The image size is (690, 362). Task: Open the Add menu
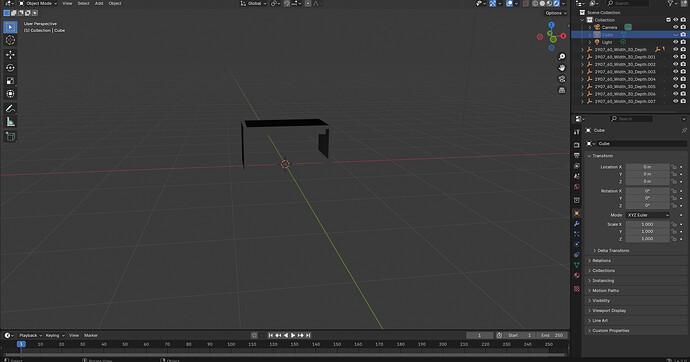(99, 4)
